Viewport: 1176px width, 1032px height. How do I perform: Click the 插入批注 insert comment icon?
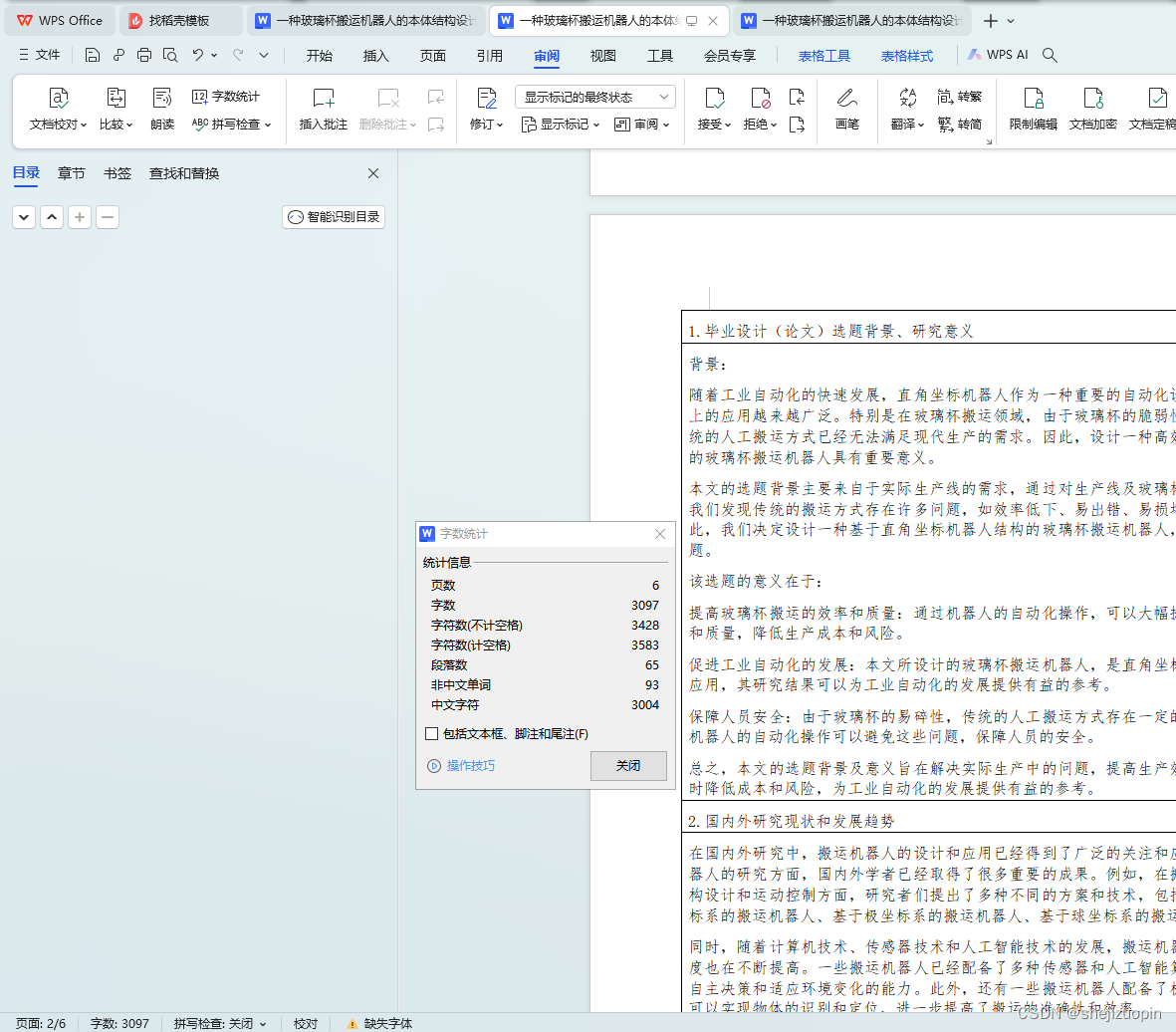click(x=324, y=99)
